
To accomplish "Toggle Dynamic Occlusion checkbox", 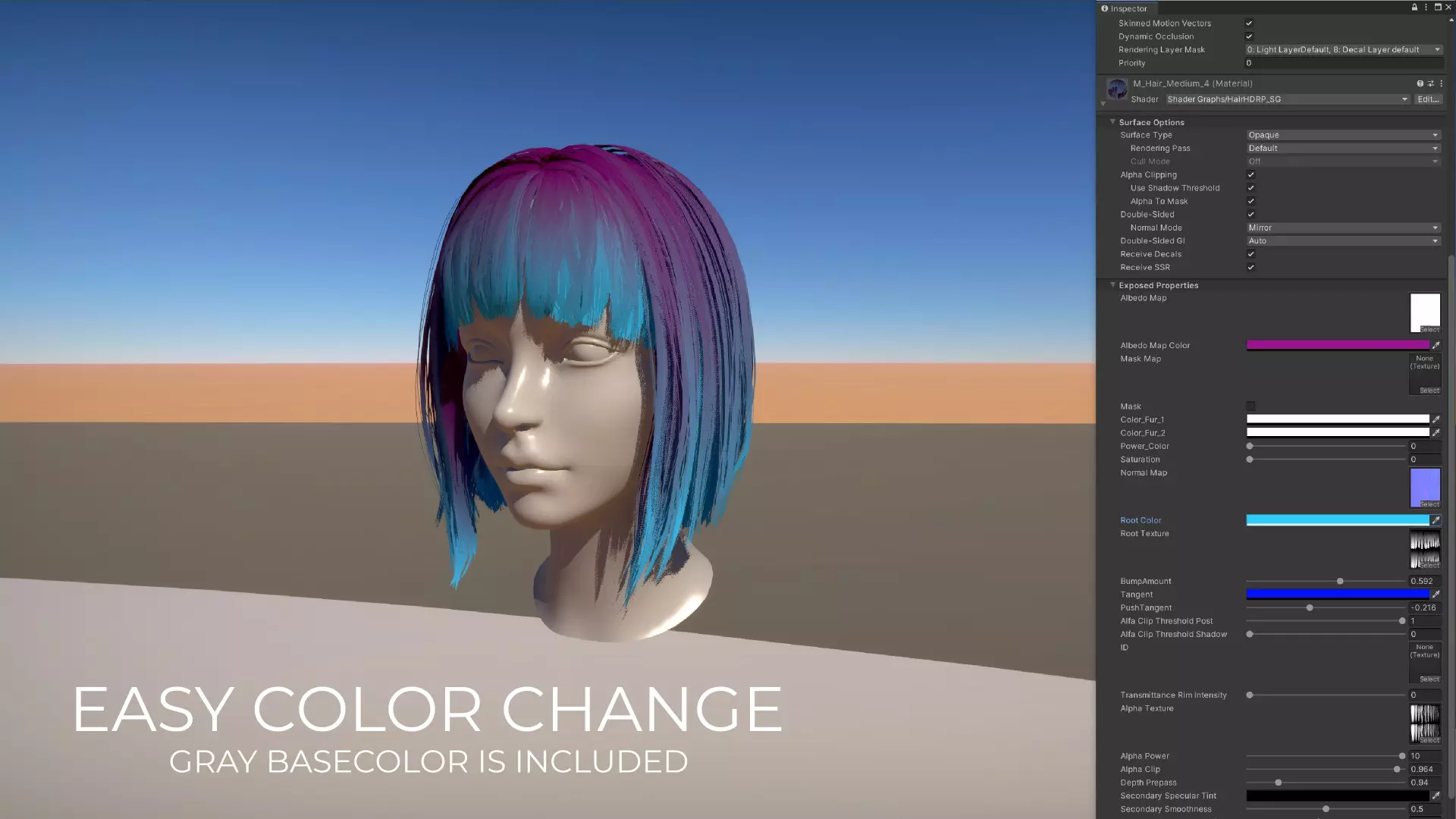I will point(1249,36).
